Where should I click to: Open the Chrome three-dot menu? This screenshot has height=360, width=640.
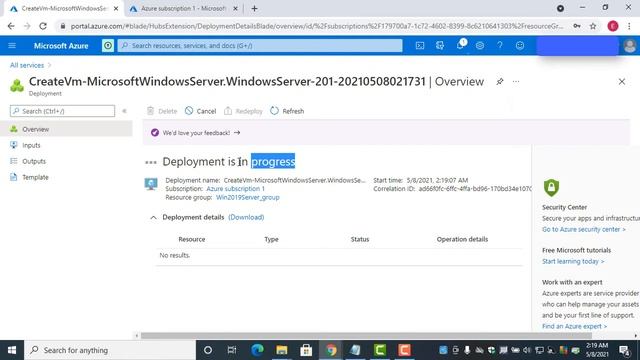629,26
